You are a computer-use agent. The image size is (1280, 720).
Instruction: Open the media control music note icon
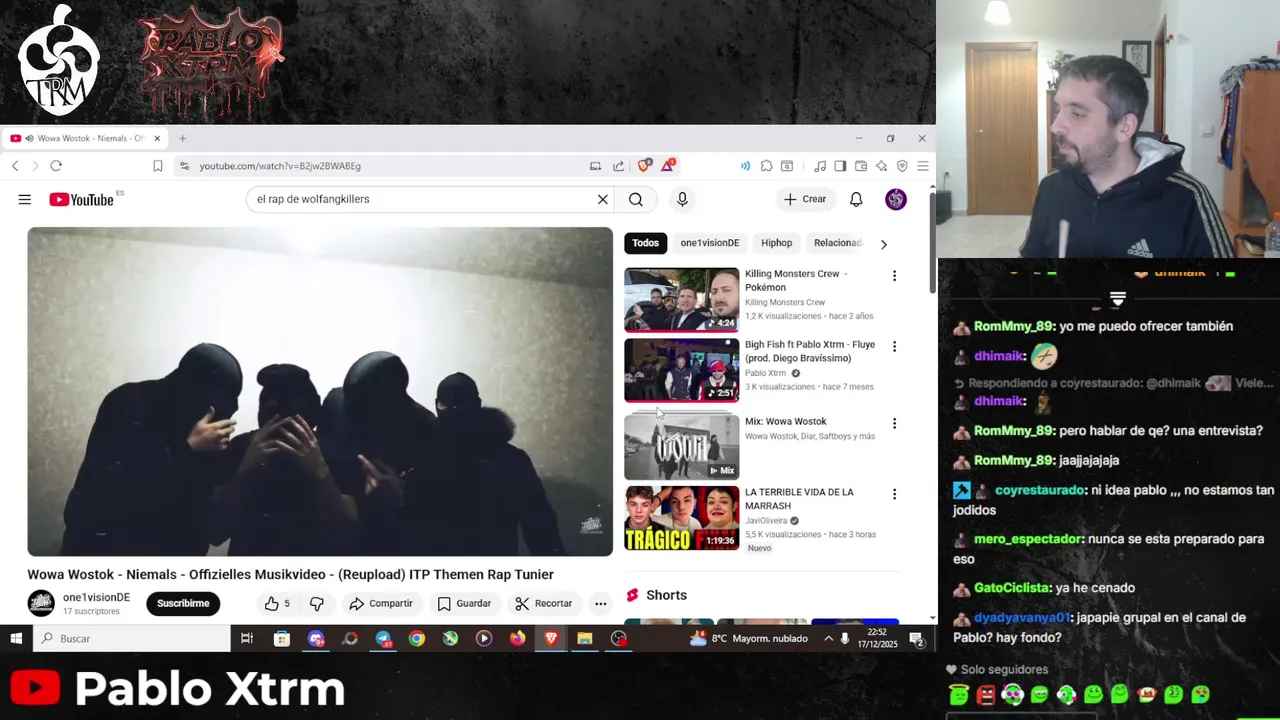820,166
